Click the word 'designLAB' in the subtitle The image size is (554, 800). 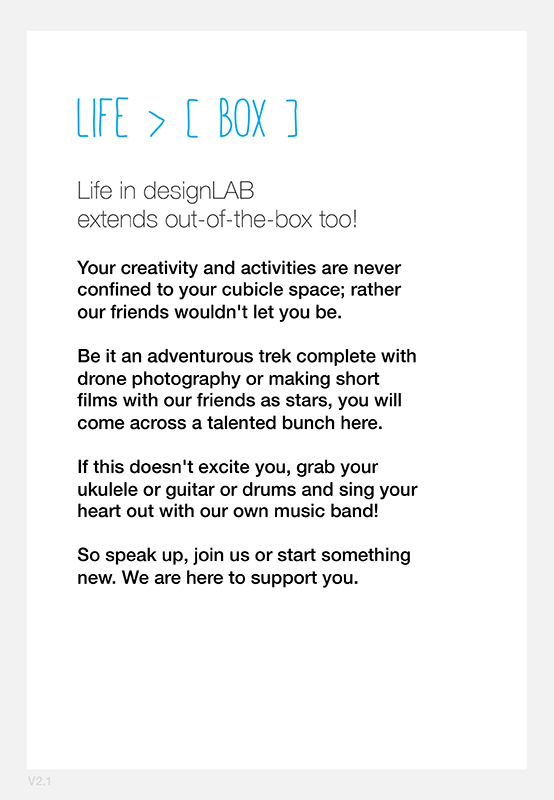click(198, 192)
